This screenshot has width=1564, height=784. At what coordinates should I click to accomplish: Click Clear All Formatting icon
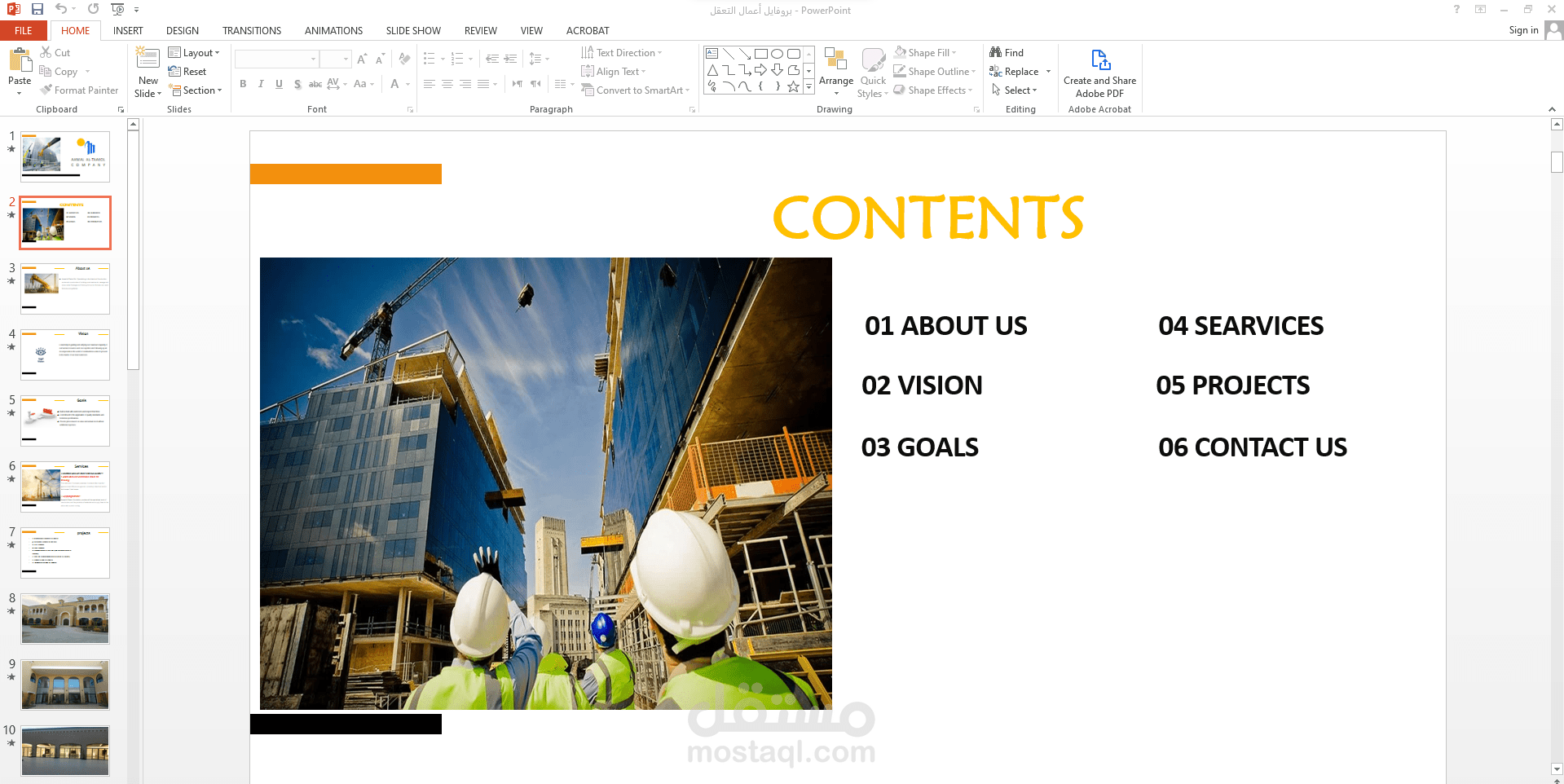tap(404, 59)
